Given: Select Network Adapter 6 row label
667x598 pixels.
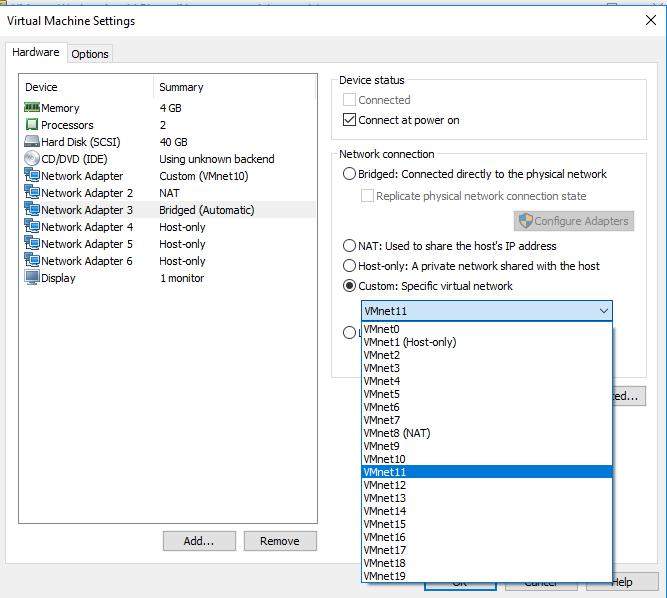Looking at the screenshot, I should 87,261.
